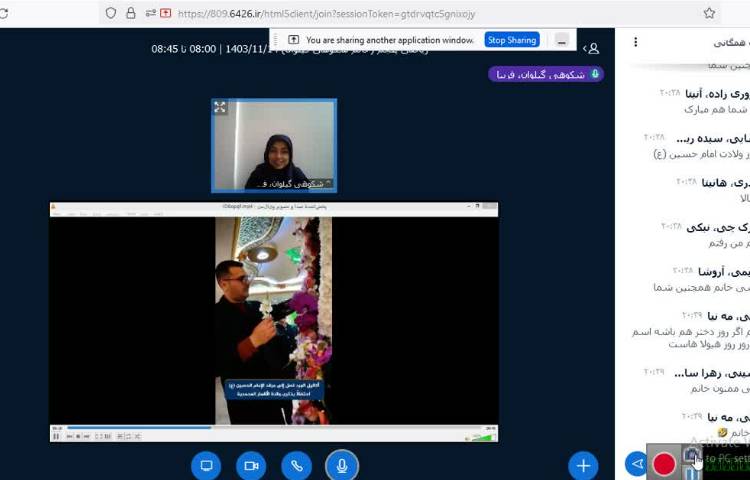Hide the sharing notification bar
750x480 pixels.
click(x=563, y=40)
